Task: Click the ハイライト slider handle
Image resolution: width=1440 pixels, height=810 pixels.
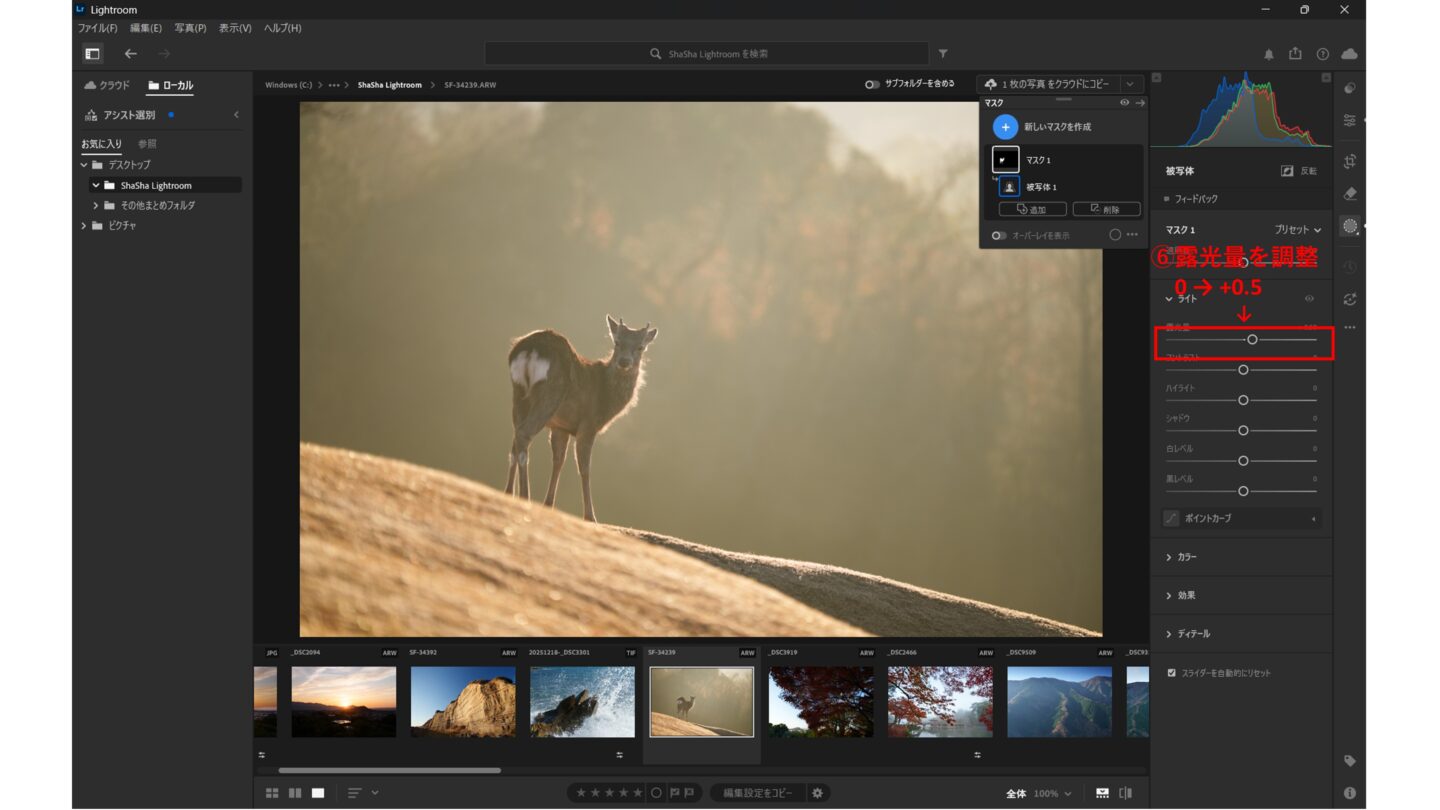Action: coord(1243,400)
